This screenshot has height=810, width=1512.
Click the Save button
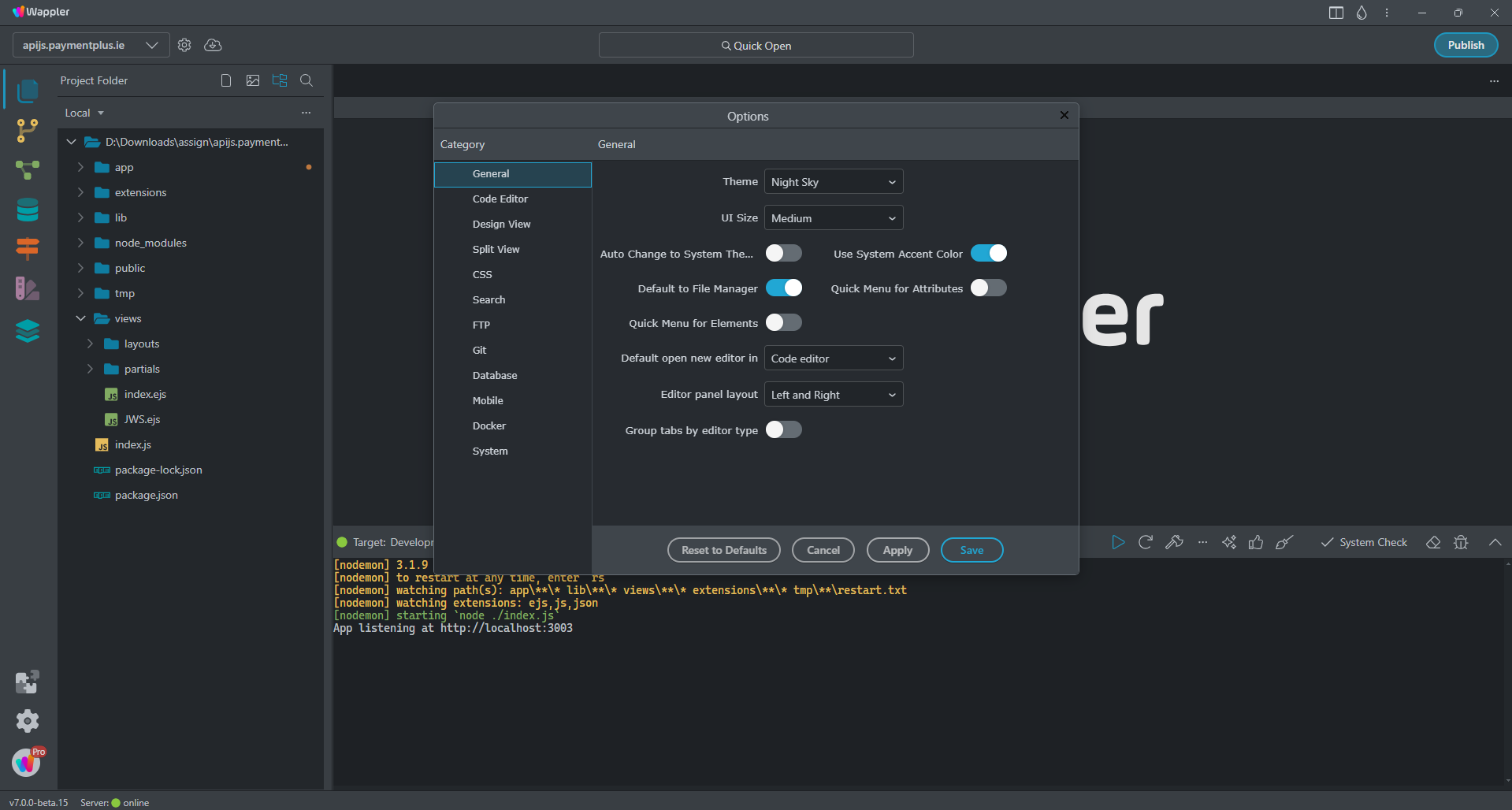pyautogui.click(x=971, y=550)
